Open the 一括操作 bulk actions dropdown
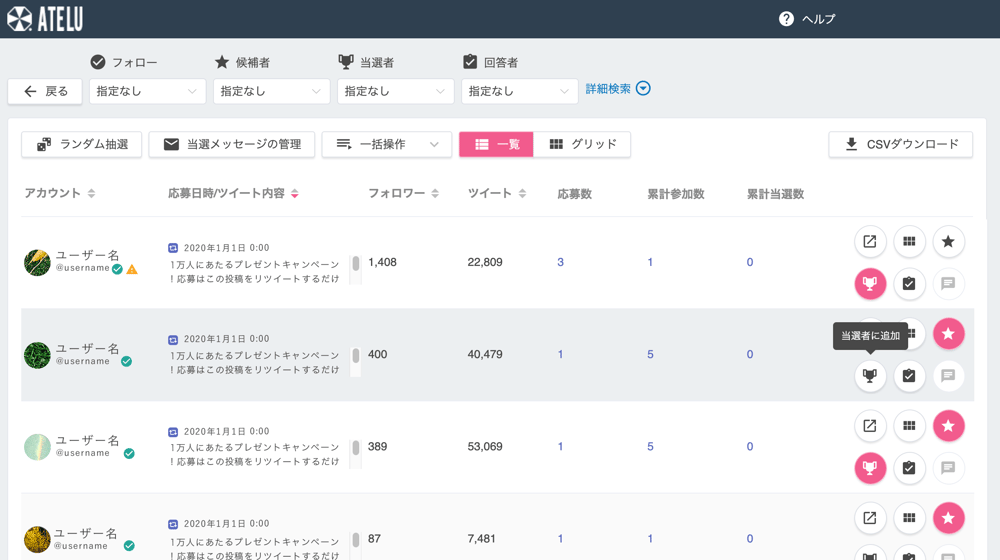 pyautogui.click(x=386, y=144)
